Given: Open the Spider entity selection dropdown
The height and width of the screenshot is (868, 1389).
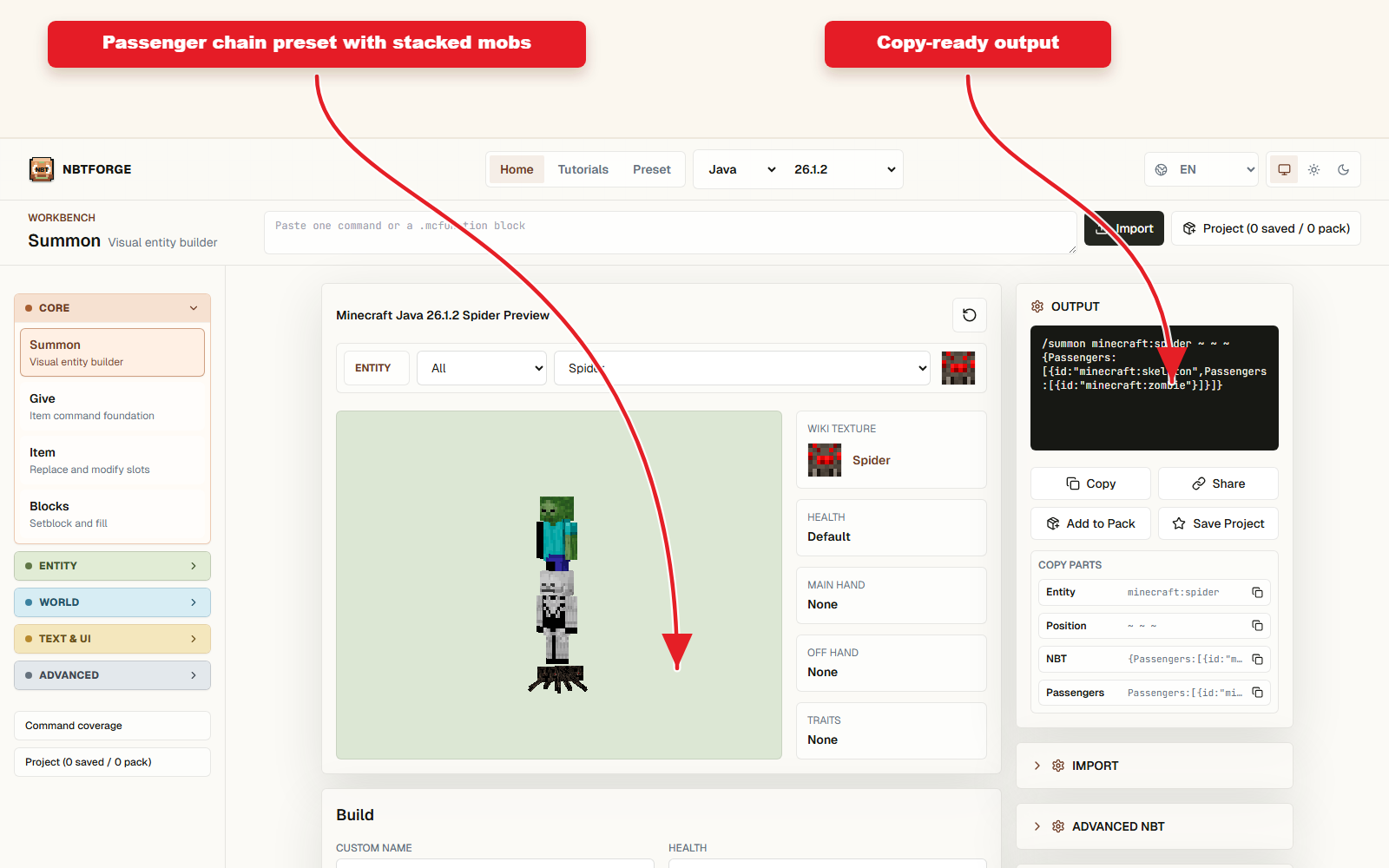Looking at the screenshot, I should 742,368.
